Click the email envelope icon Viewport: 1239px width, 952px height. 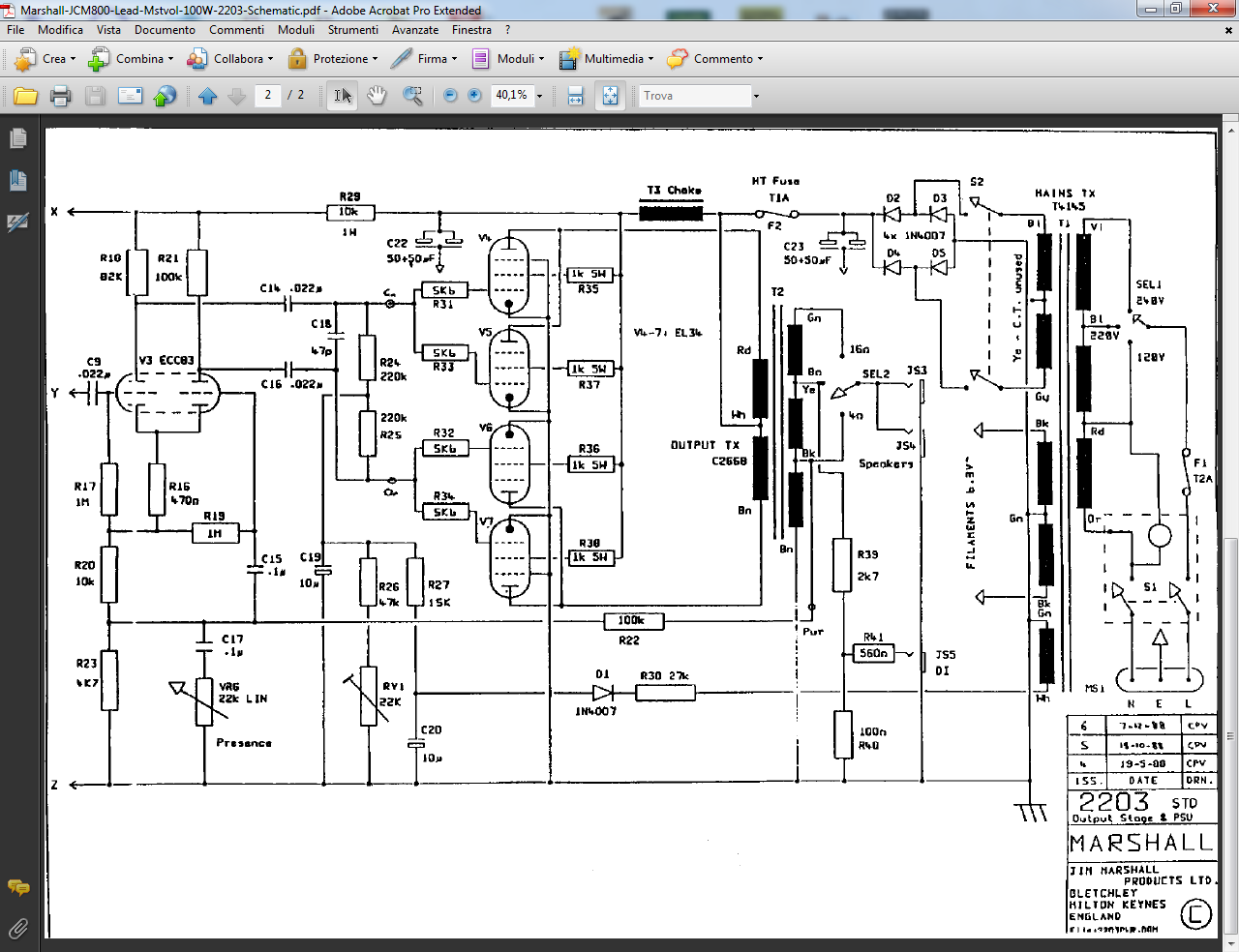click(x=130, y=96)
